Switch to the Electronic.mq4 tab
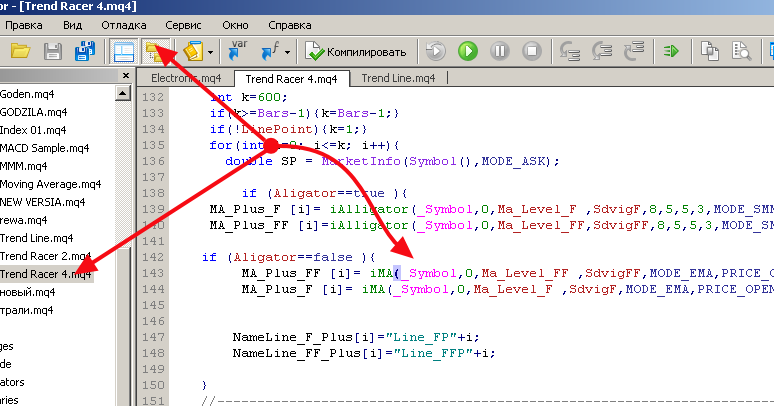Screen dimensions: 774x406 click(x=186, y=78)
